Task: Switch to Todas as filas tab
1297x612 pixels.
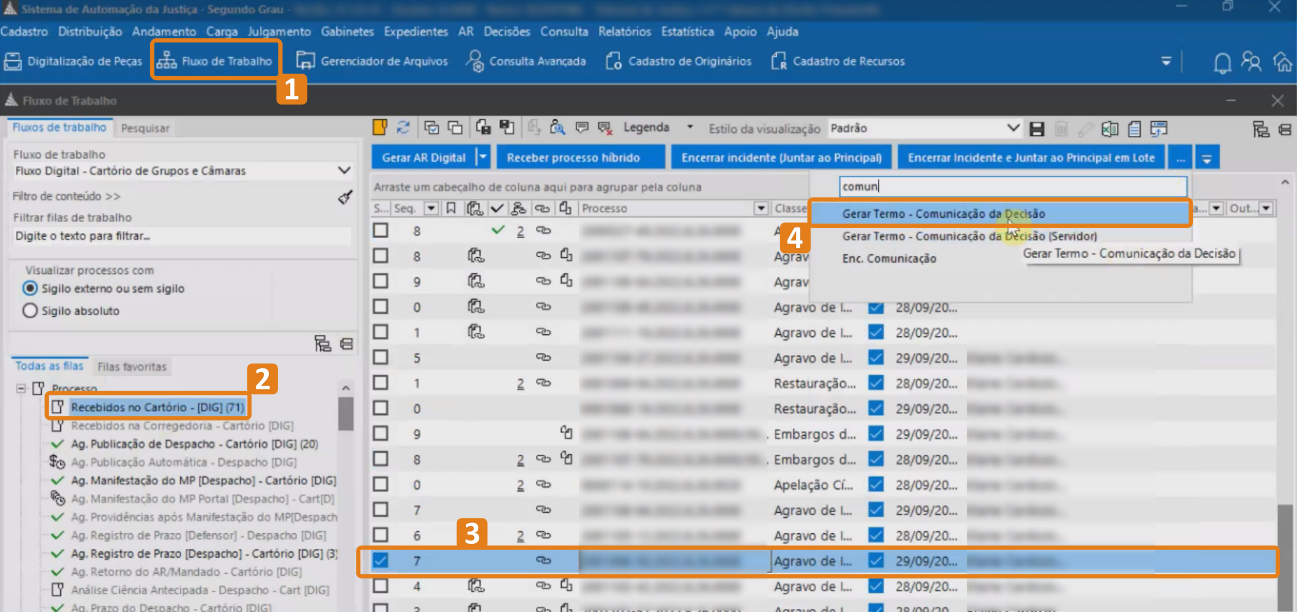Action: click(49, 367)
